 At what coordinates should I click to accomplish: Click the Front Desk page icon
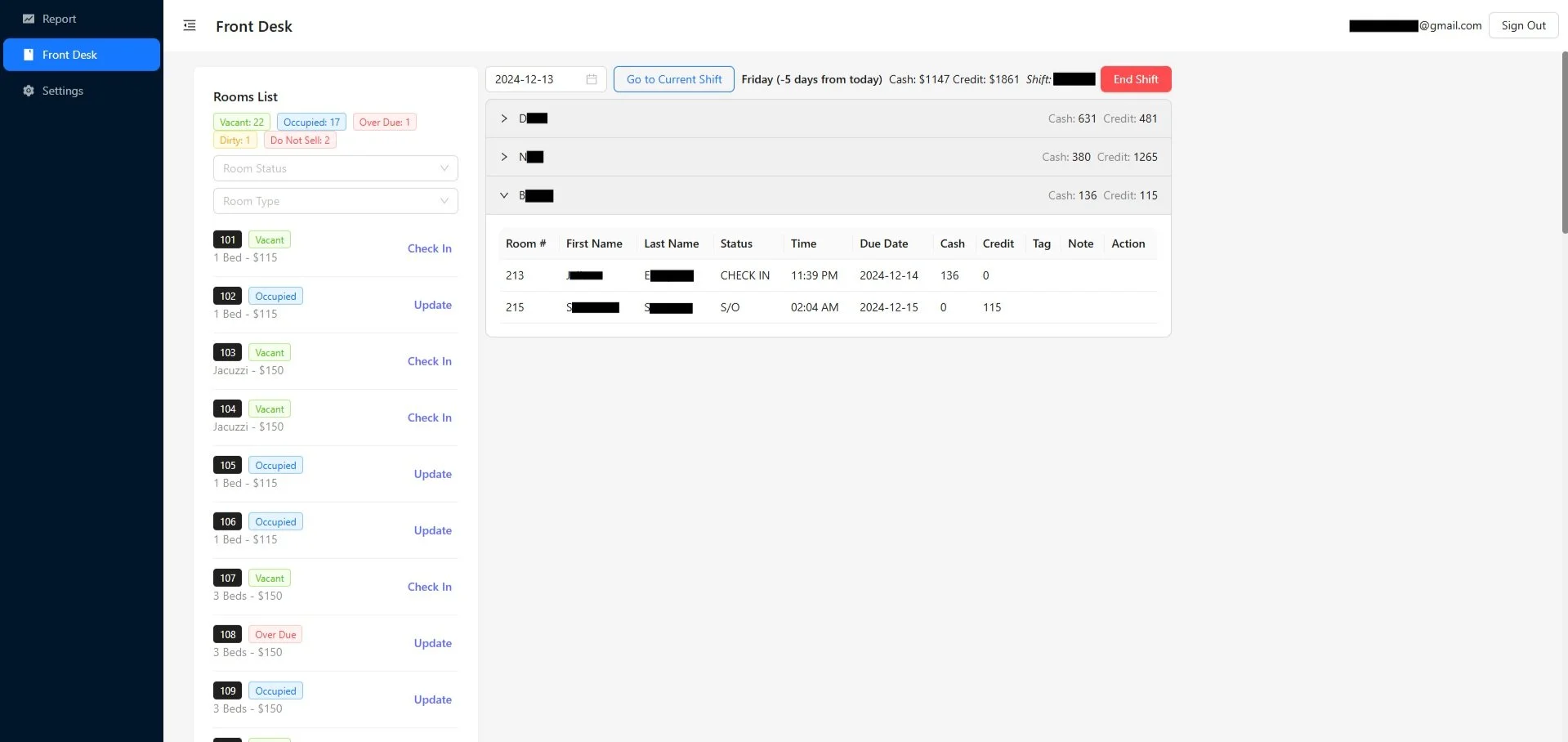[29, 55]
